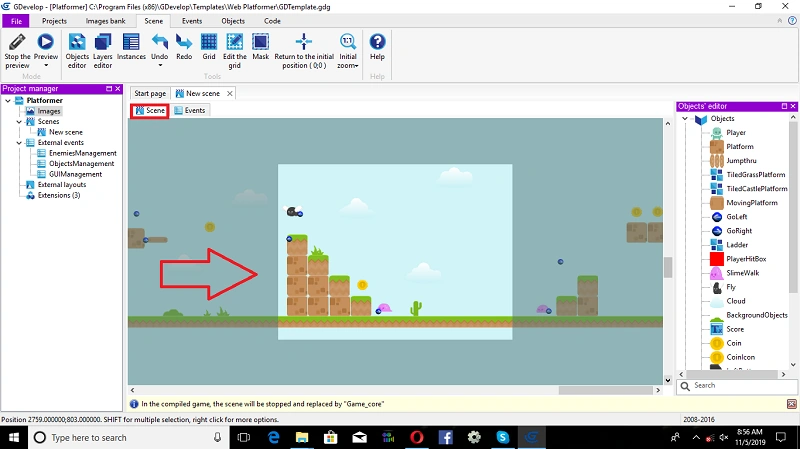Click the Stop the preview pencil icon

[17, 42]
